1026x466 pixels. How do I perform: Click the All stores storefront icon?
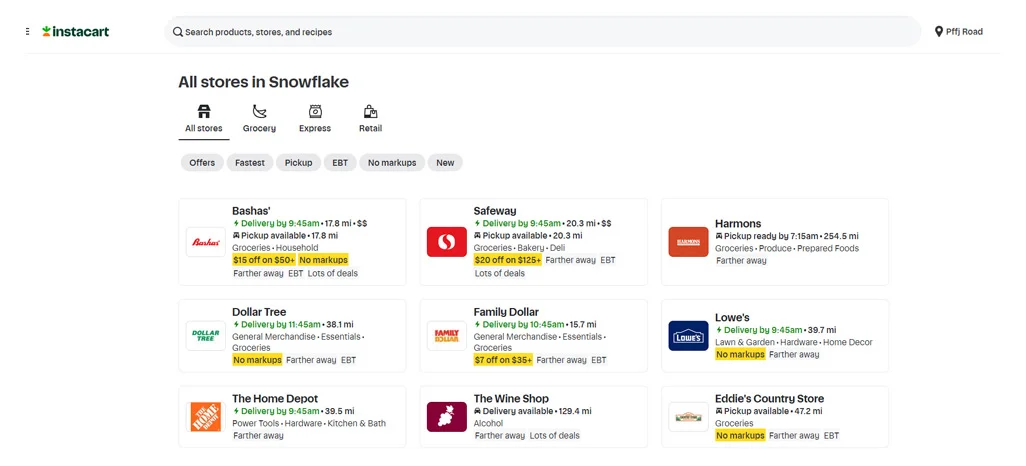pyautogui.click(x=204, y=111)
